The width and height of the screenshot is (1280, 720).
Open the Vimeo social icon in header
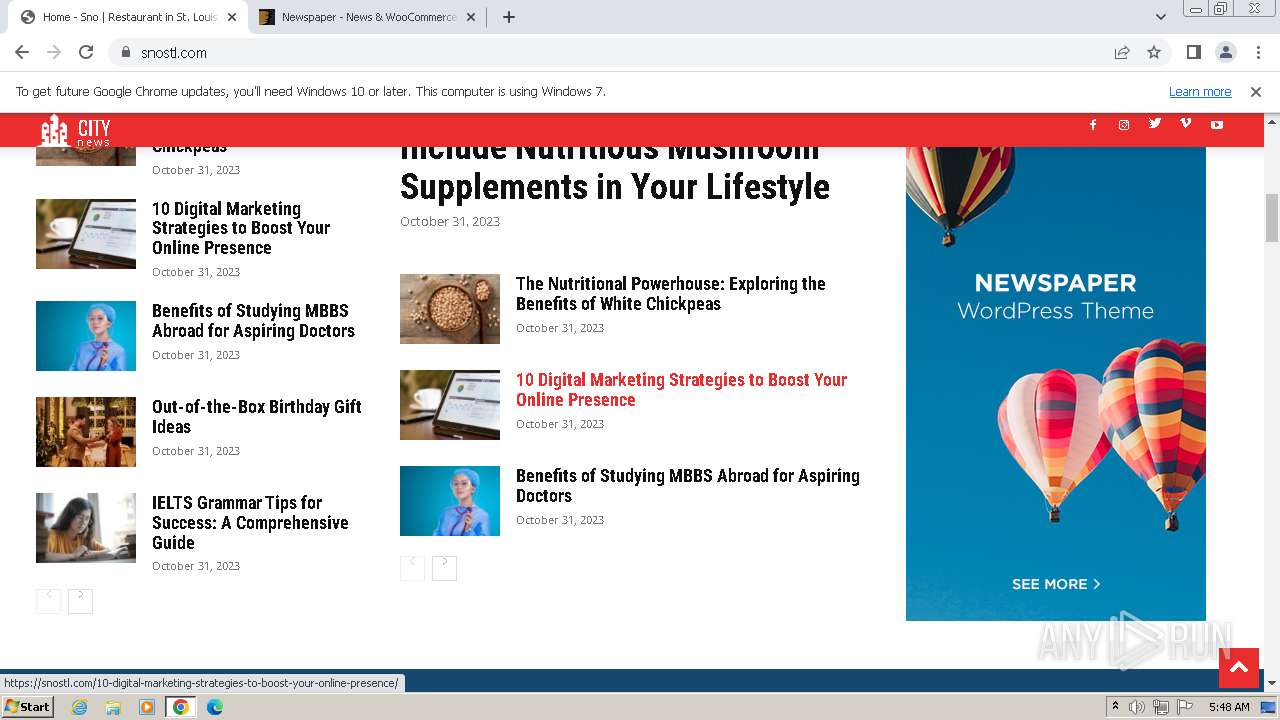point(1186,124)
